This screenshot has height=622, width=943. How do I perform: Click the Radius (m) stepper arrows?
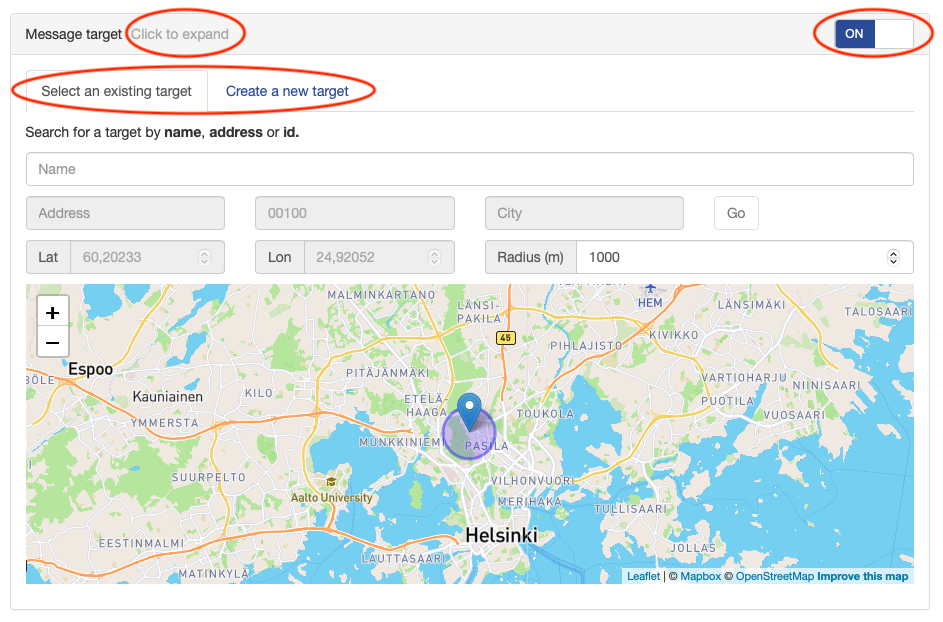click(x=893, y=257)
